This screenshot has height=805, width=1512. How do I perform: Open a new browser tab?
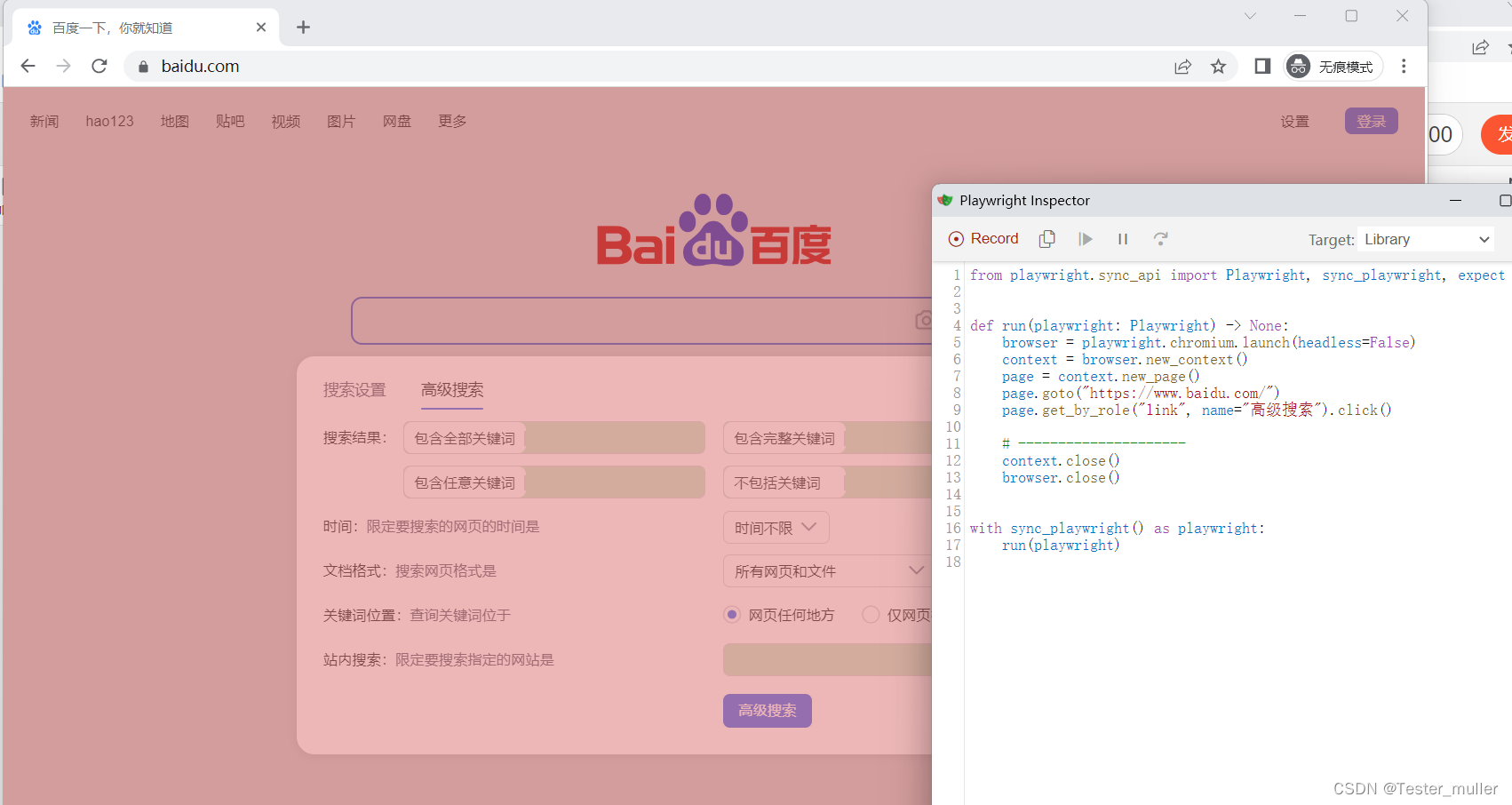point(303,28)
